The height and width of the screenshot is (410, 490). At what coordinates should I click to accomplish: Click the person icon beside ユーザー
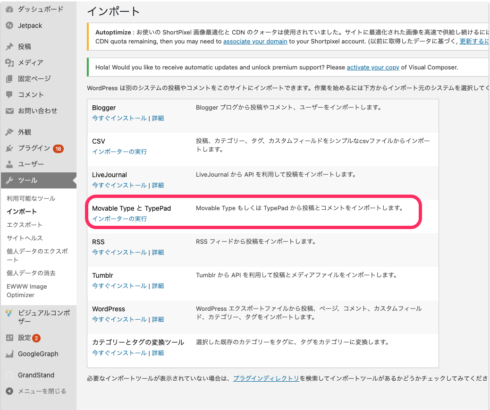tap(9, 164)
